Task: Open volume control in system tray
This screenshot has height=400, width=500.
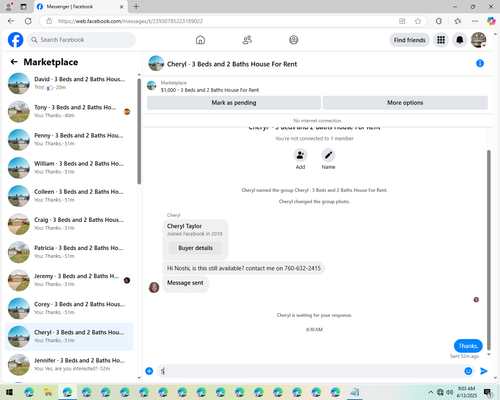Action: click(450, 392)
